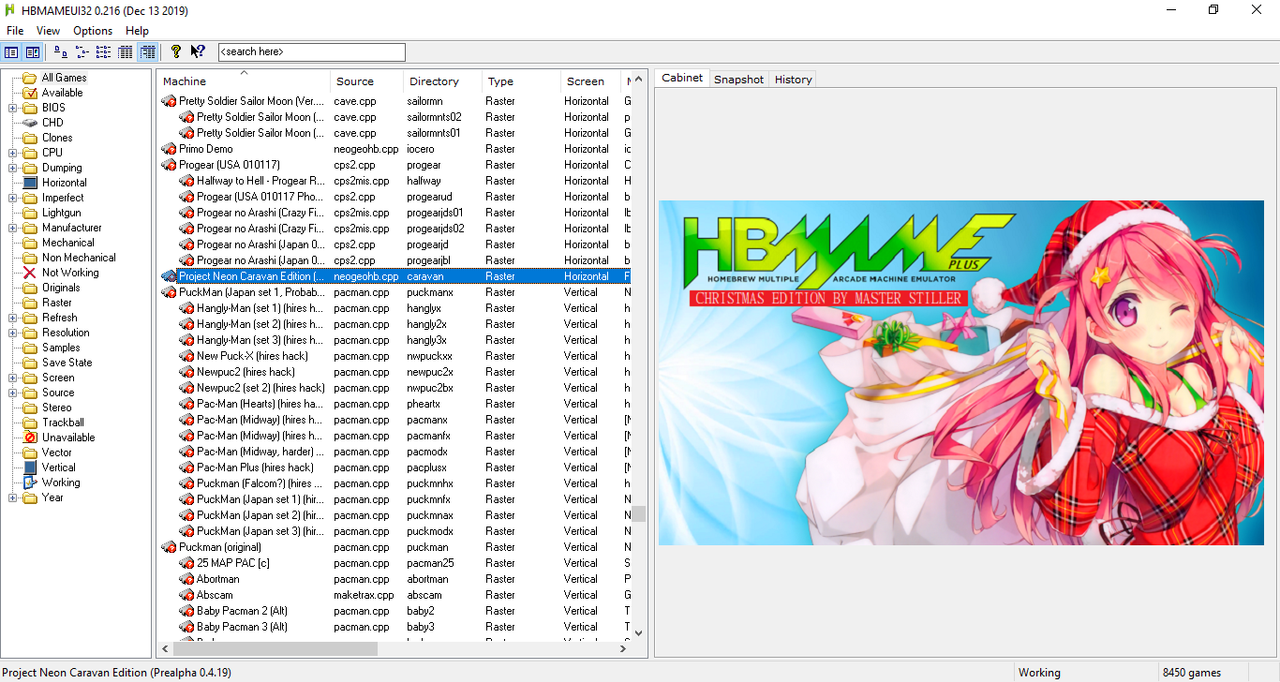Expand the Refresh folder
This screenshot has width=1280, height=682.
coord(12,318)
